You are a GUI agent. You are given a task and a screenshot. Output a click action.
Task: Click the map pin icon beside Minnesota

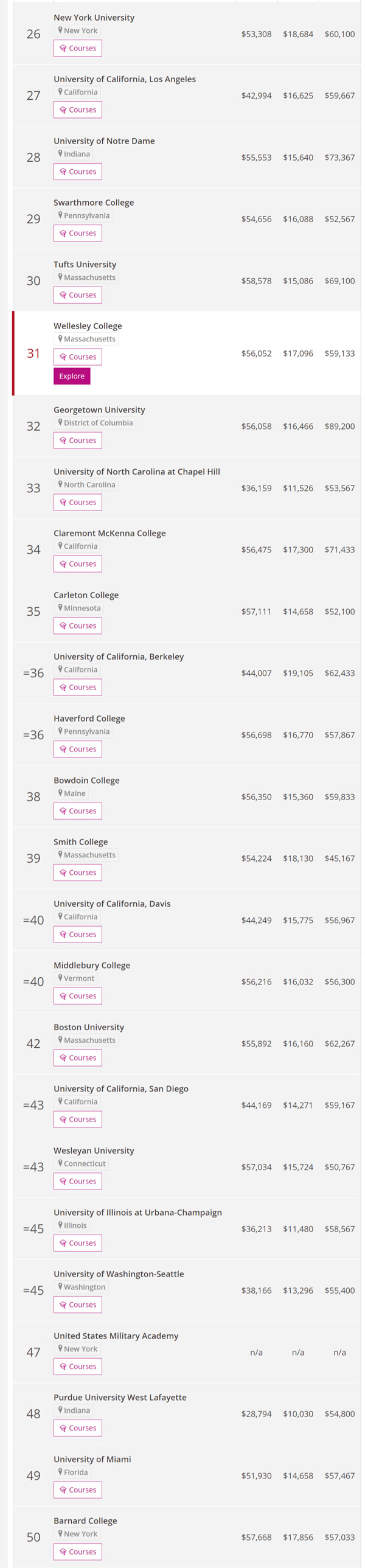[60, 607]
